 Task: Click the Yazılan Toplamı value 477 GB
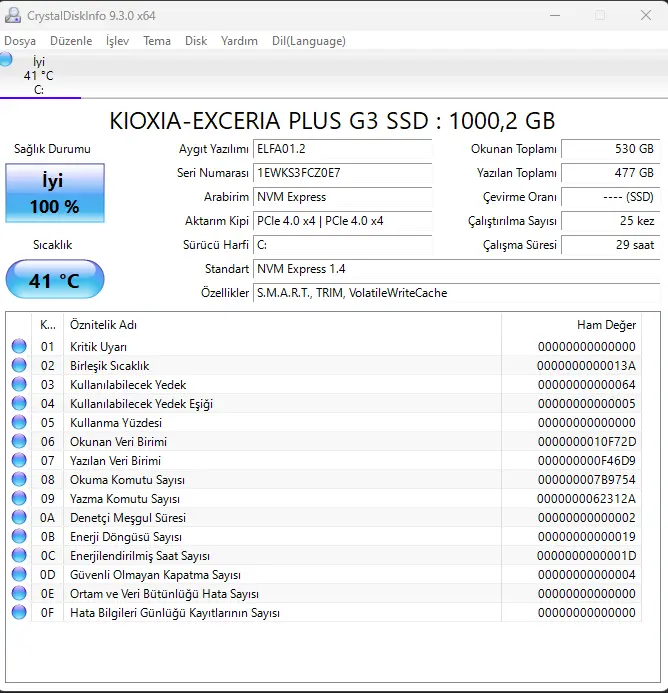coord(611,173)
